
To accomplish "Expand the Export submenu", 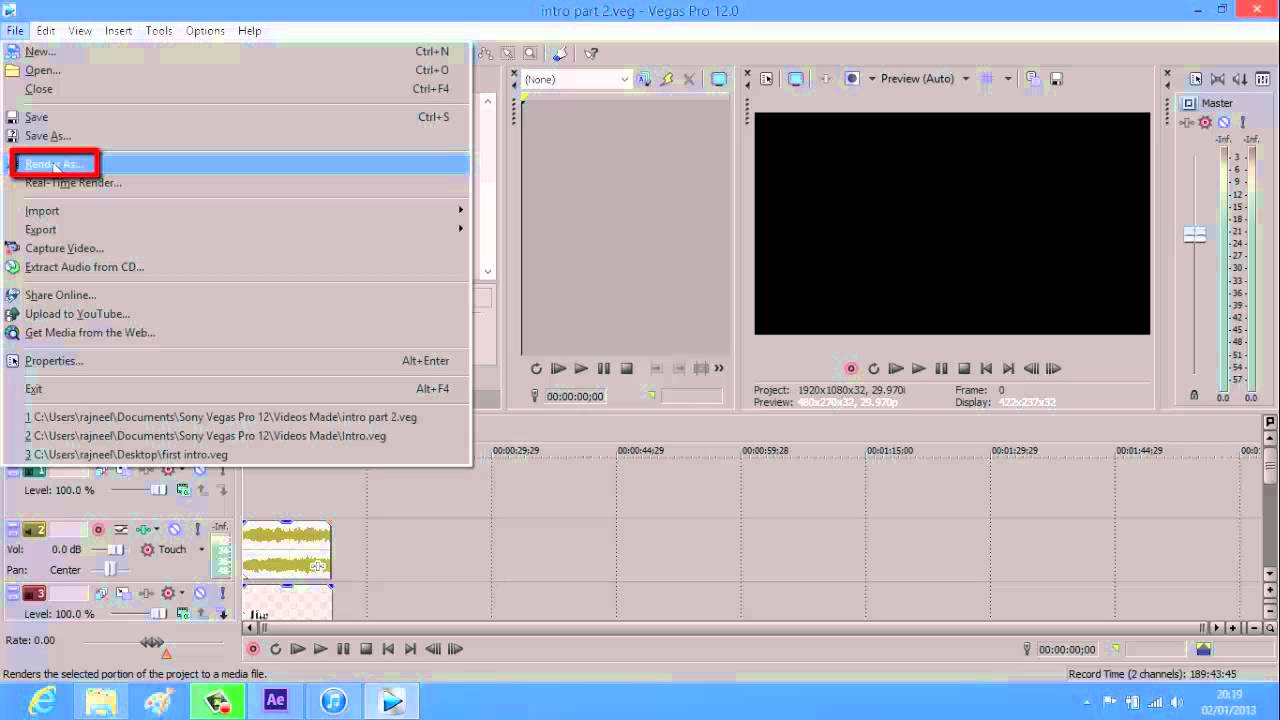I will [236, 230].
